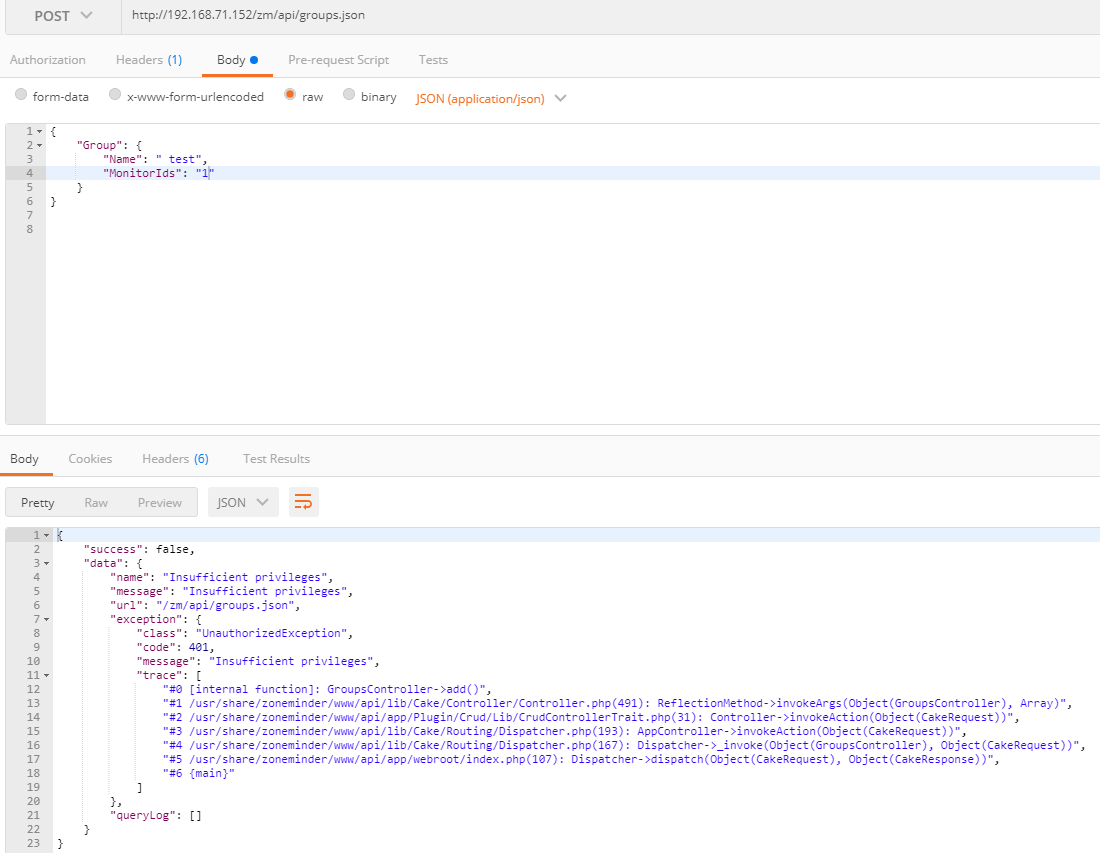Open the response format dropdown showing JSON

point(242,502)
